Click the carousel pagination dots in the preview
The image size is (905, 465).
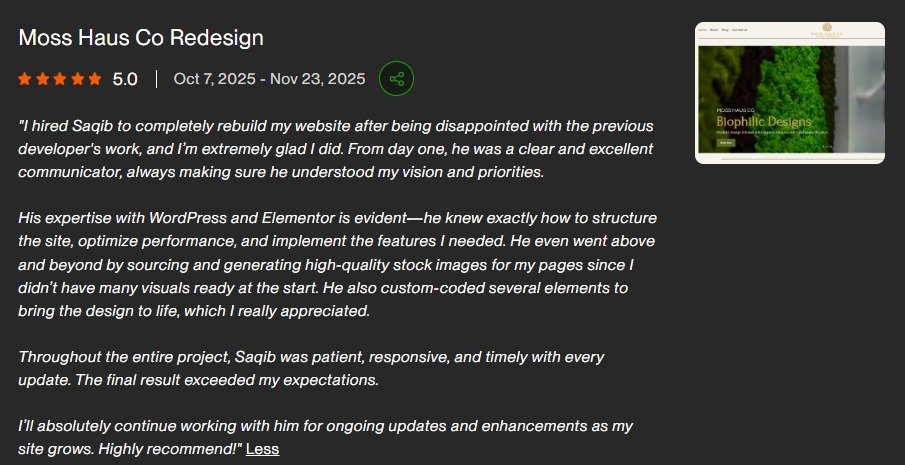coord(827,147)
